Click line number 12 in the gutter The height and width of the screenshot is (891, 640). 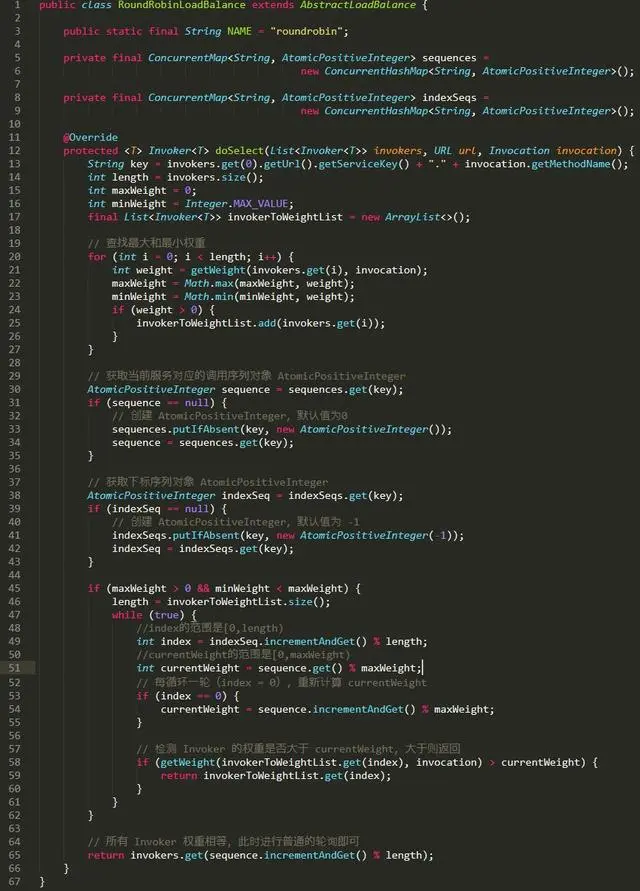pyautogui.click(x=14, y=151)
